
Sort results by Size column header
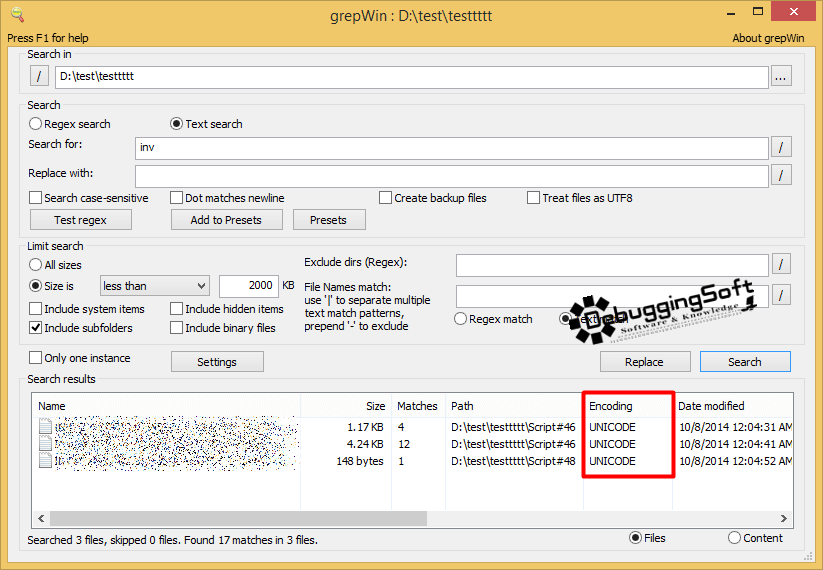[x=346, y=406]
